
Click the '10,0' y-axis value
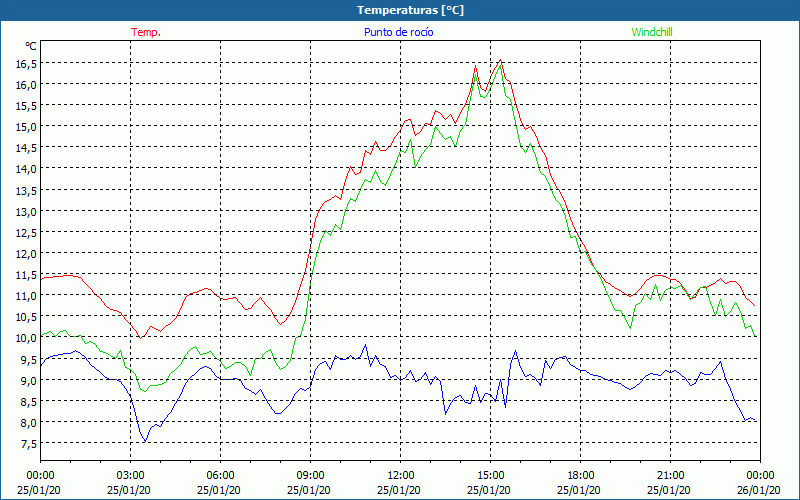point(27,338)
